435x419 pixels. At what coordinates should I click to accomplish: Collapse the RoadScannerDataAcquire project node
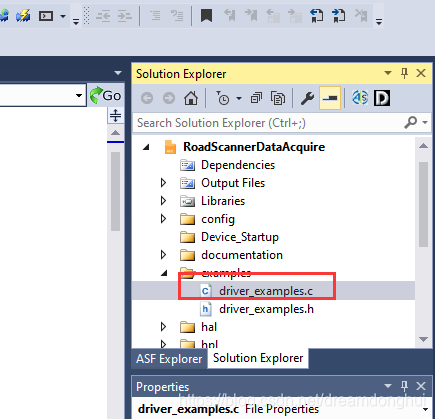tap(146, 147)
